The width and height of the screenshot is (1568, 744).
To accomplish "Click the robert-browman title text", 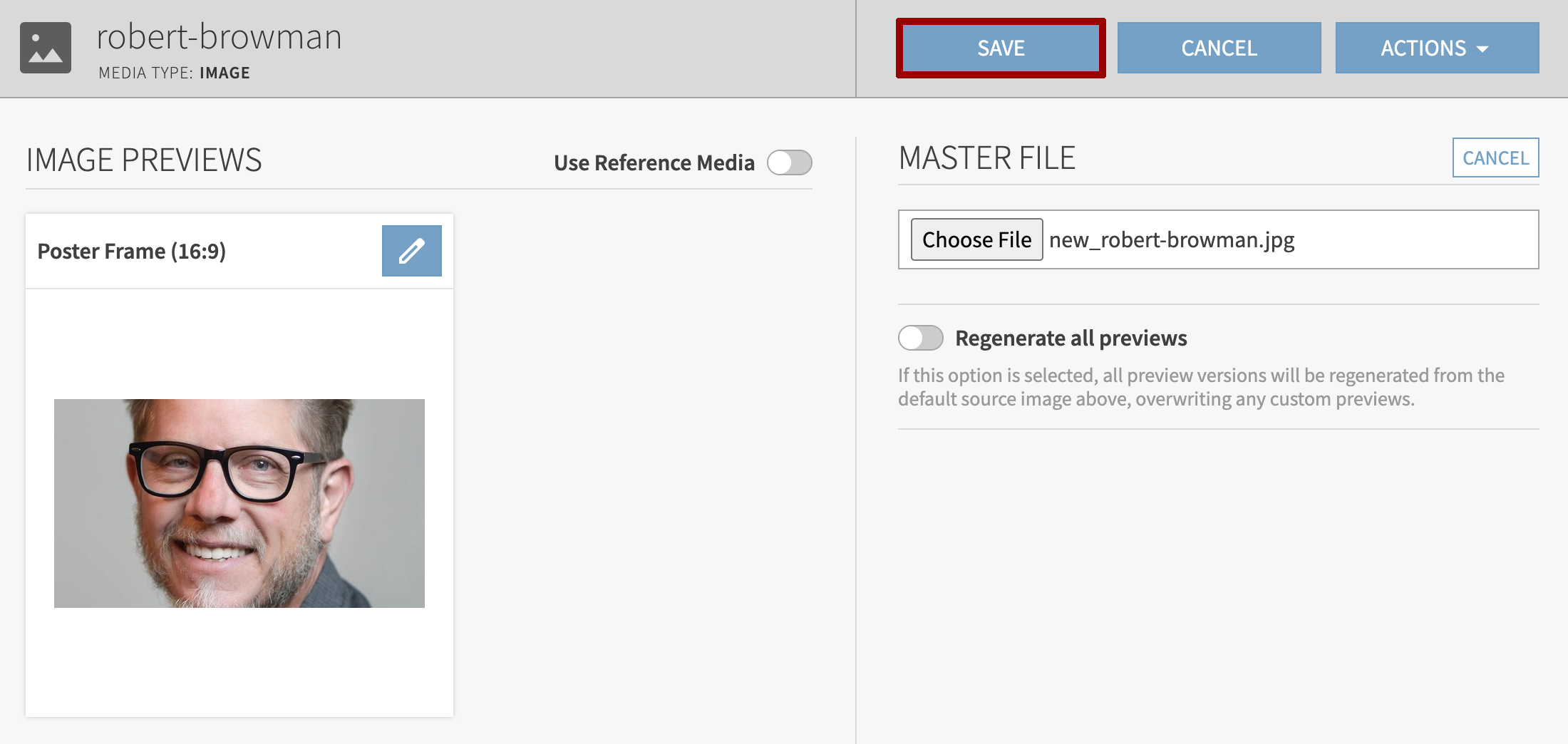I will 219,37.
